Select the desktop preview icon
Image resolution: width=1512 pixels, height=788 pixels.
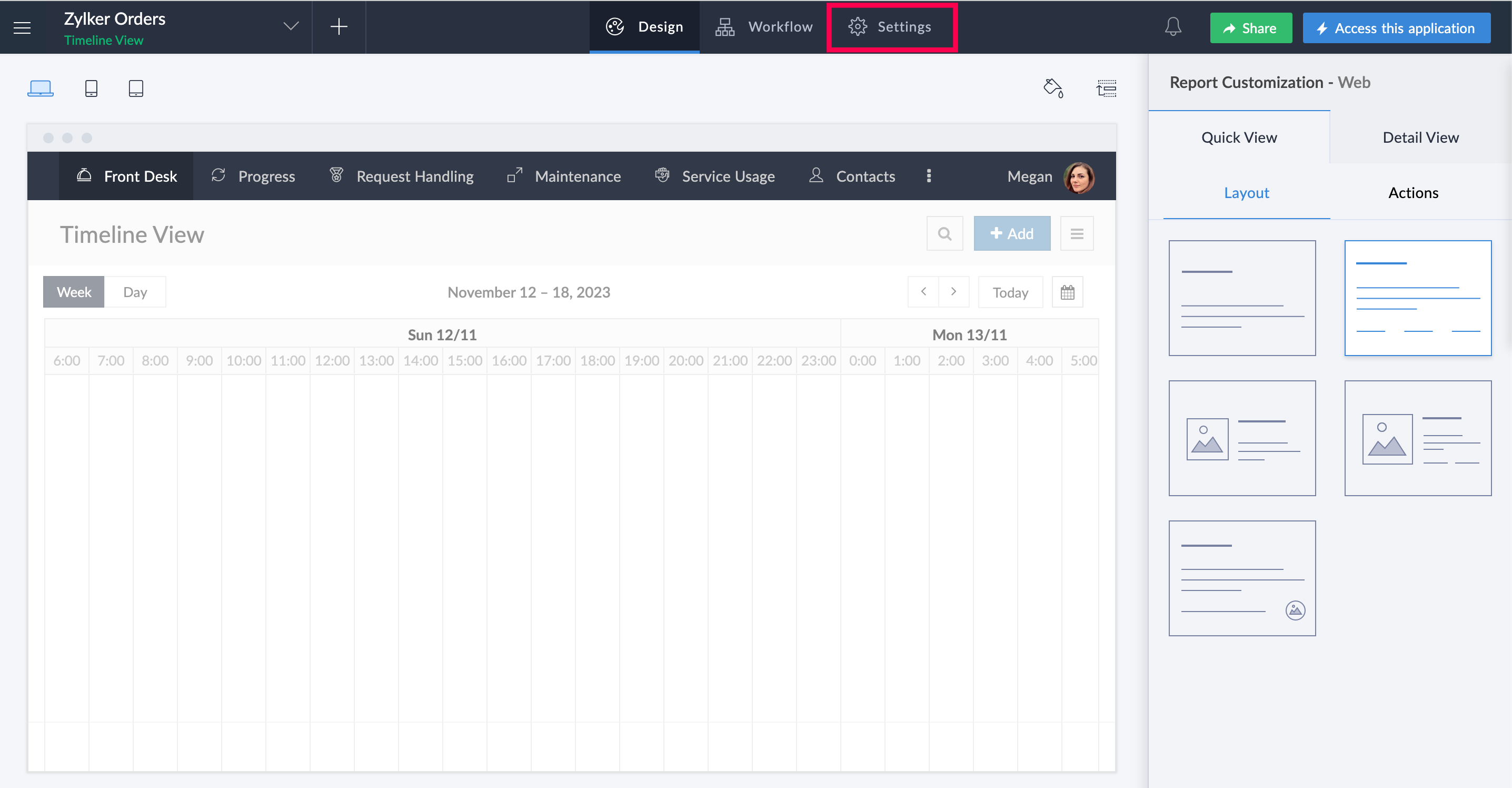[41, 88]
